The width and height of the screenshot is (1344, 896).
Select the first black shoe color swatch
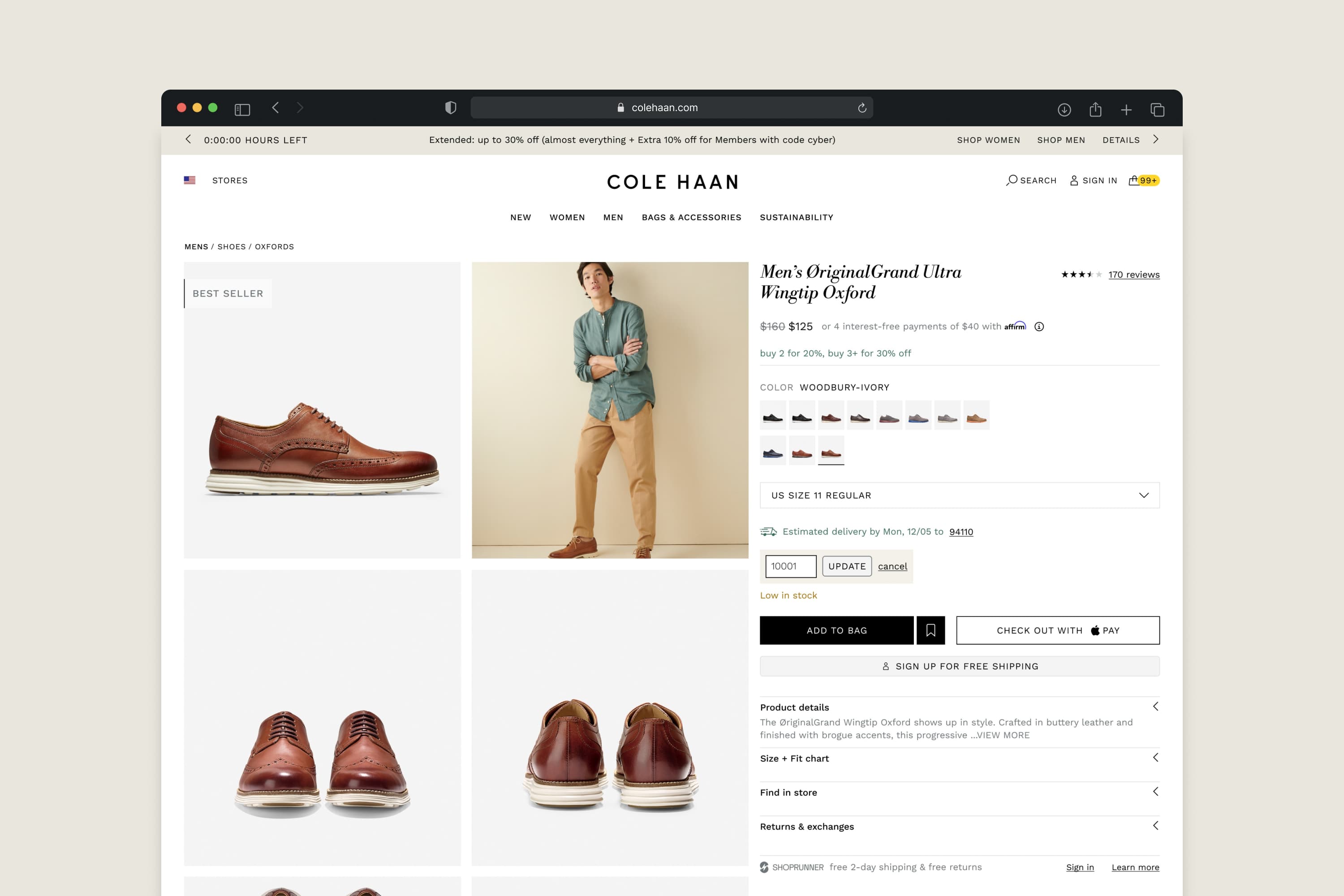(x=772, y=415)
